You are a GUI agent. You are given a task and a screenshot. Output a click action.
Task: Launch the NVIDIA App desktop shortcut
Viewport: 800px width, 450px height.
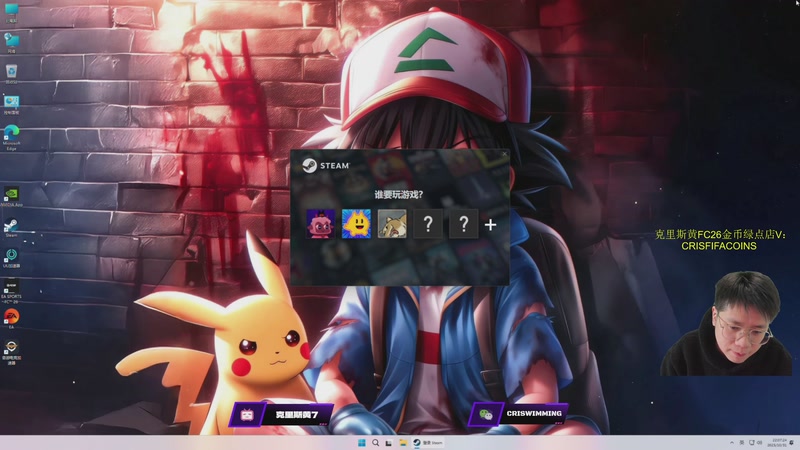(x=11, y=196)
